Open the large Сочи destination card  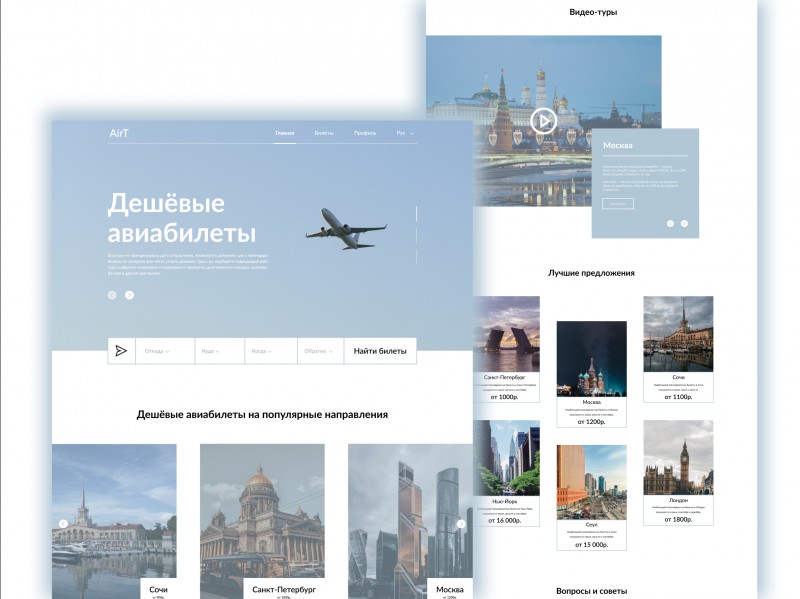click(114, 521)
